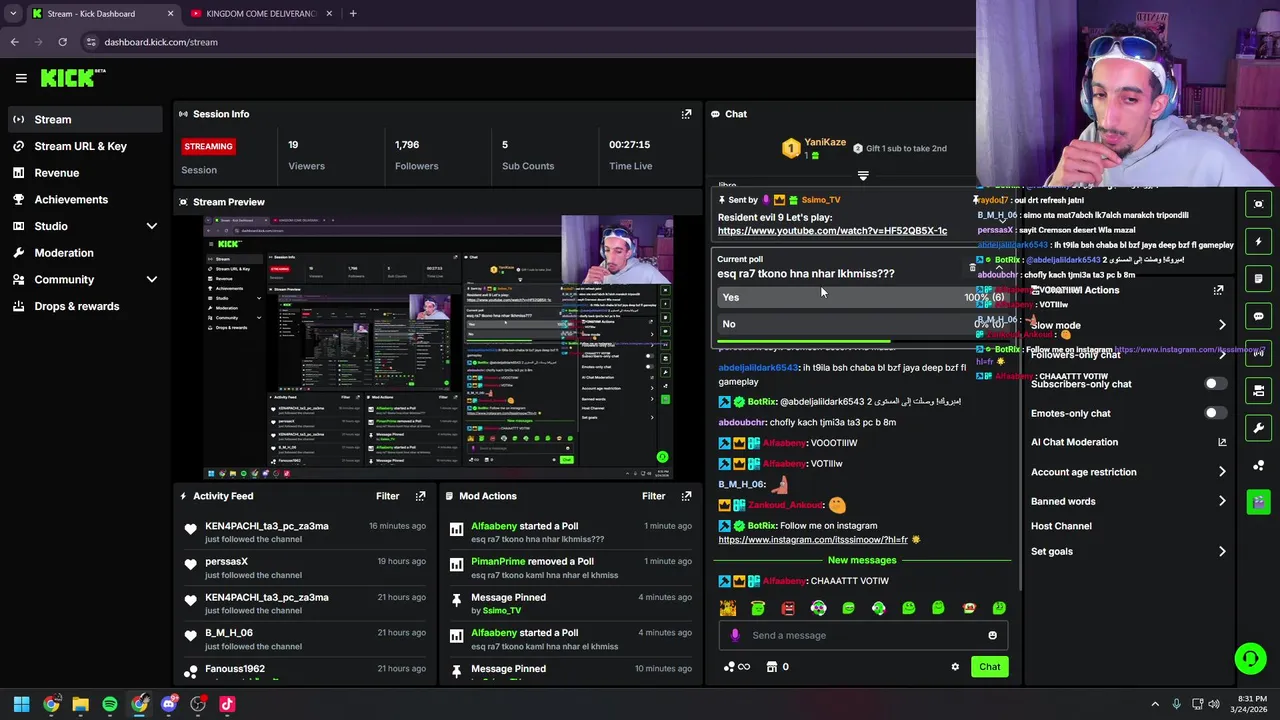Click the capture frame icon atop right sidebar

coord(1258,204)
